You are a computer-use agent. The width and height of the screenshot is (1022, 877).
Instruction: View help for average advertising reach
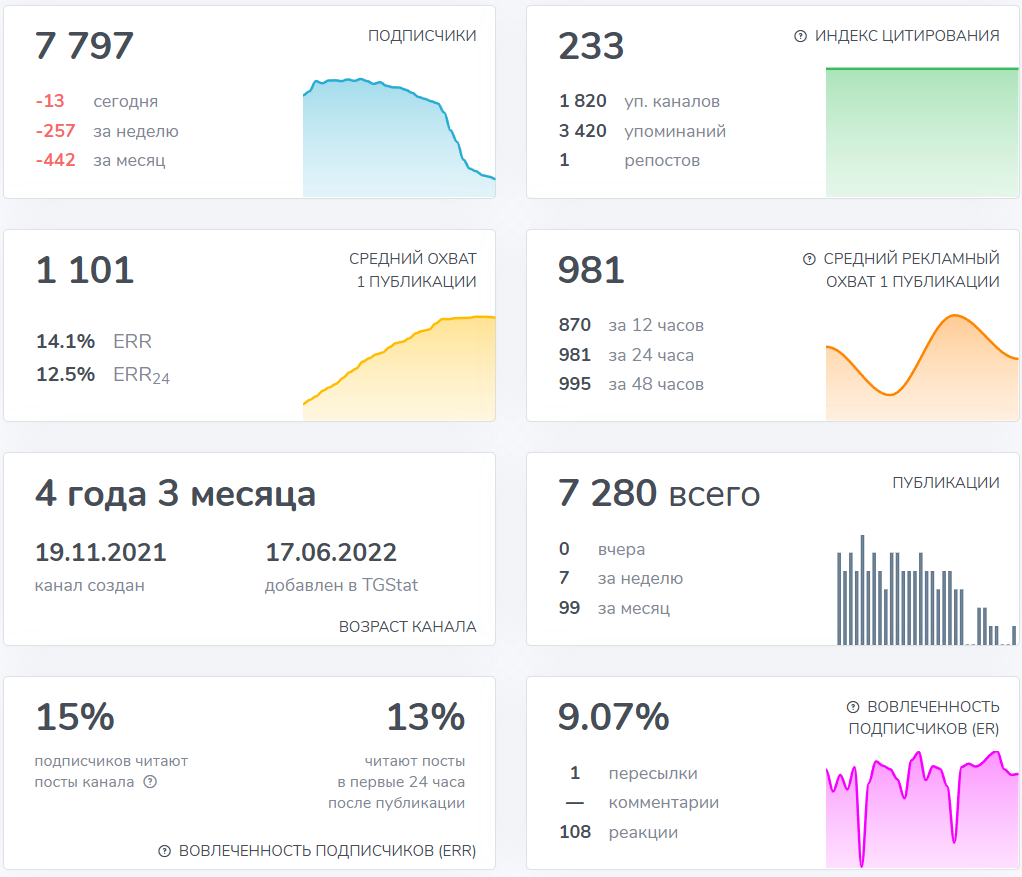811,258
